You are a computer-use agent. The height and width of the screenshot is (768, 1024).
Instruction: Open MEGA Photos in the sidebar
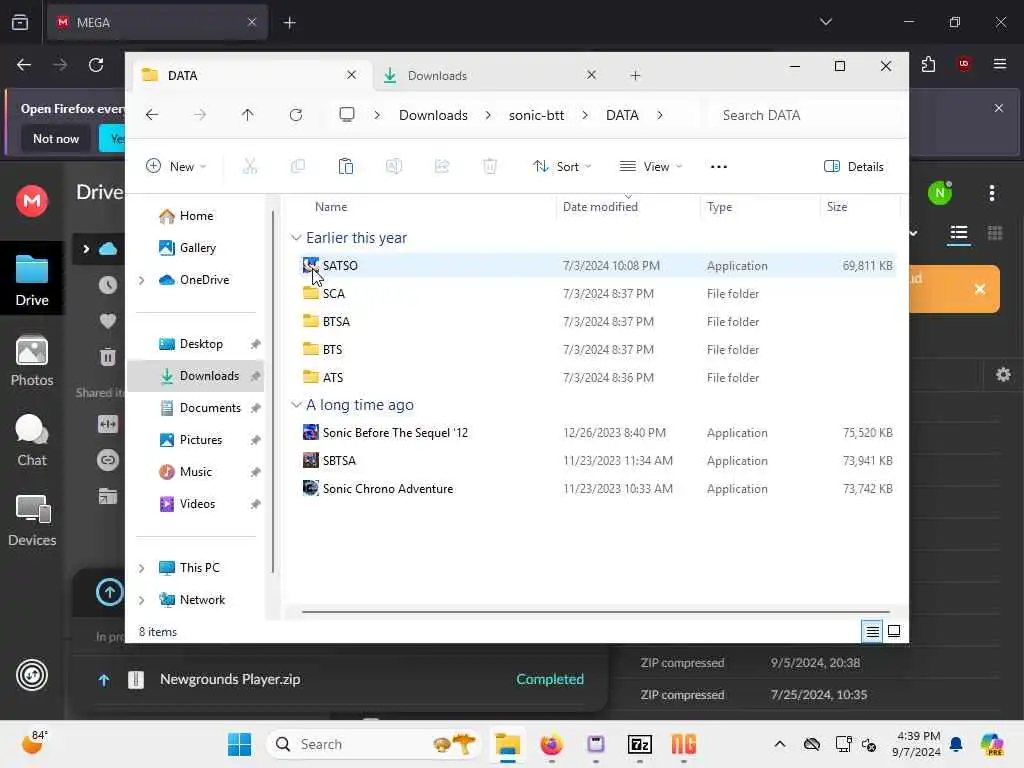(32, 361)
